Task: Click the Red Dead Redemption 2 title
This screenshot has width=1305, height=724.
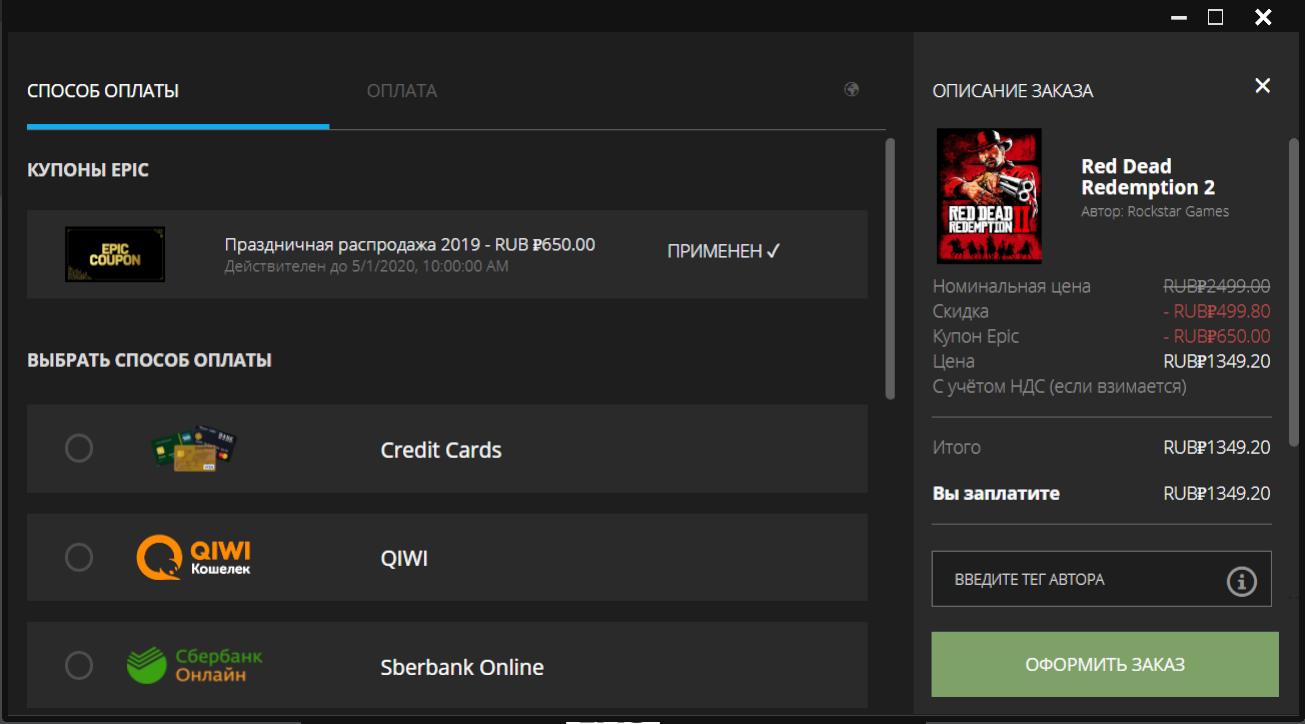Action: (1148, 177)
